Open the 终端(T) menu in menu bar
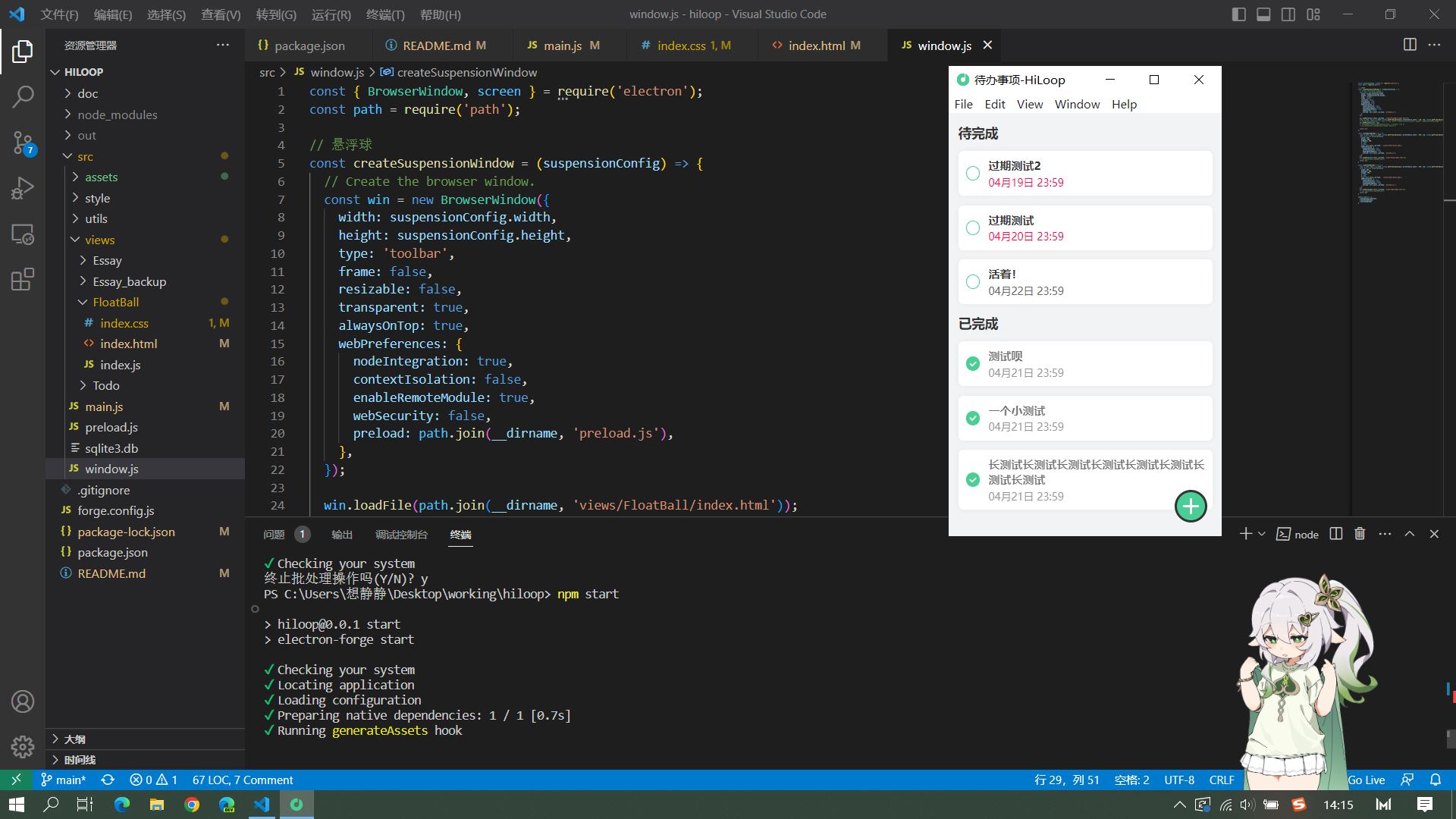 [x=385, y=14]
